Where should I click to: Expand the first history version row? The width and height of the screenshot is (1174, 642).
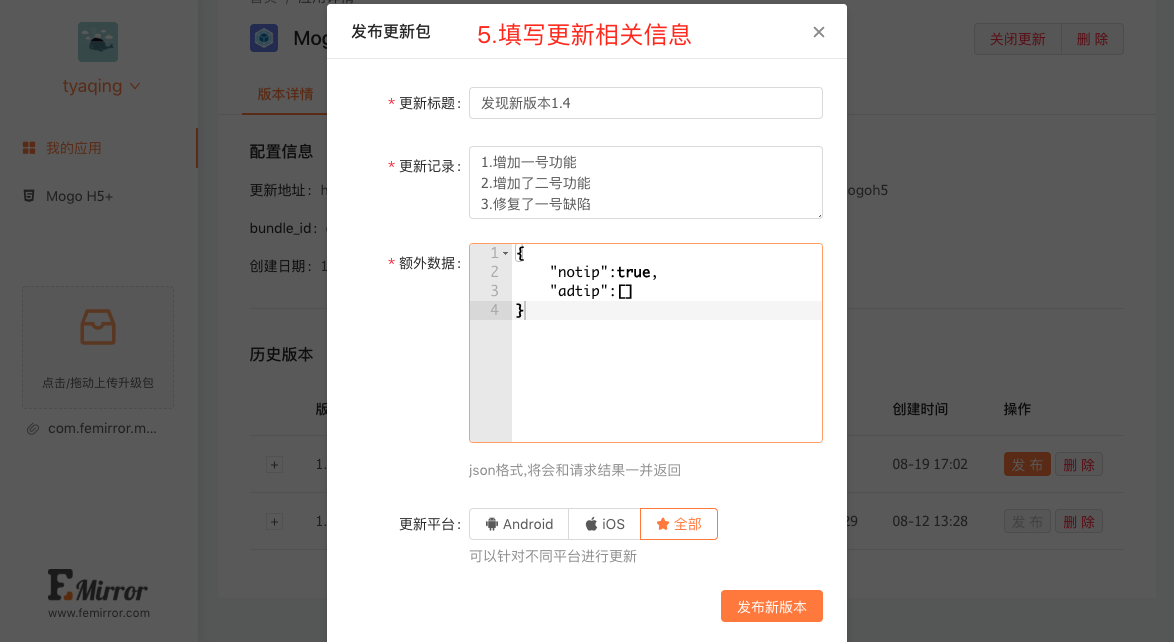[275, 465]
